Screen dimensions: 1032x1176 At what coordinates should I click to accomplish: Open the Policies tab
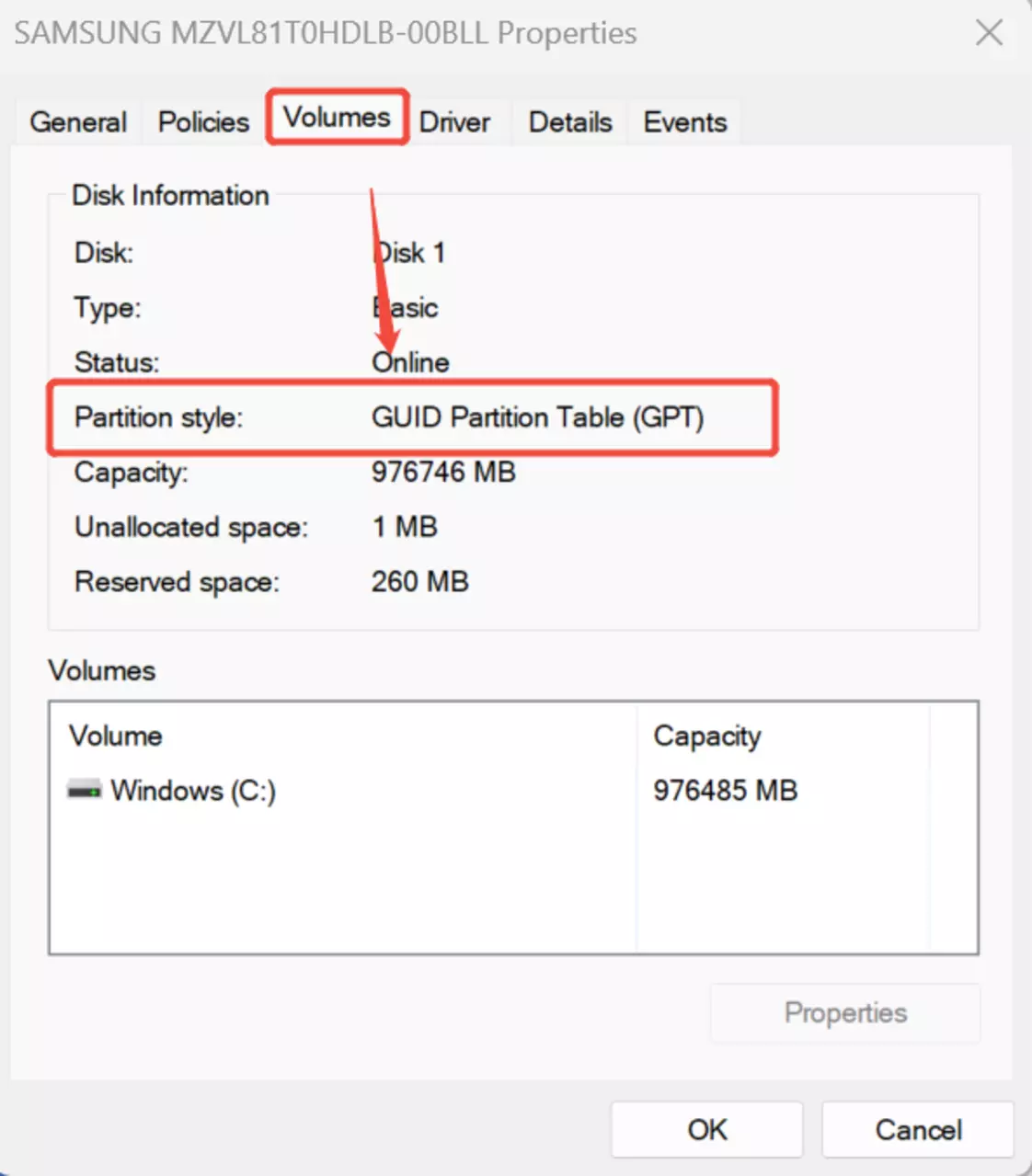[203, 122]
